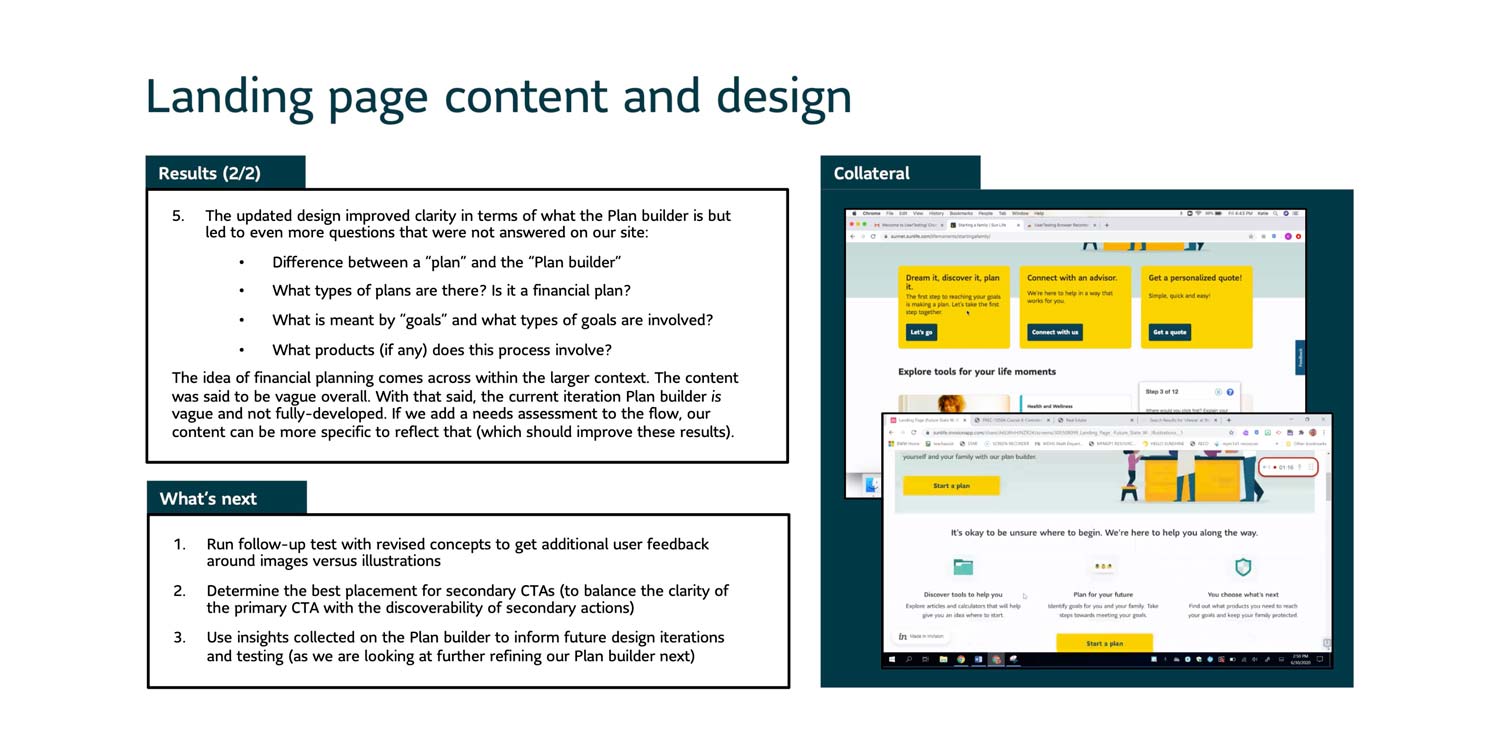Screen dimensions: 1500x755
Task: Click bookmark star in Windows Chrome address bar
Action: click(1231, 432)
